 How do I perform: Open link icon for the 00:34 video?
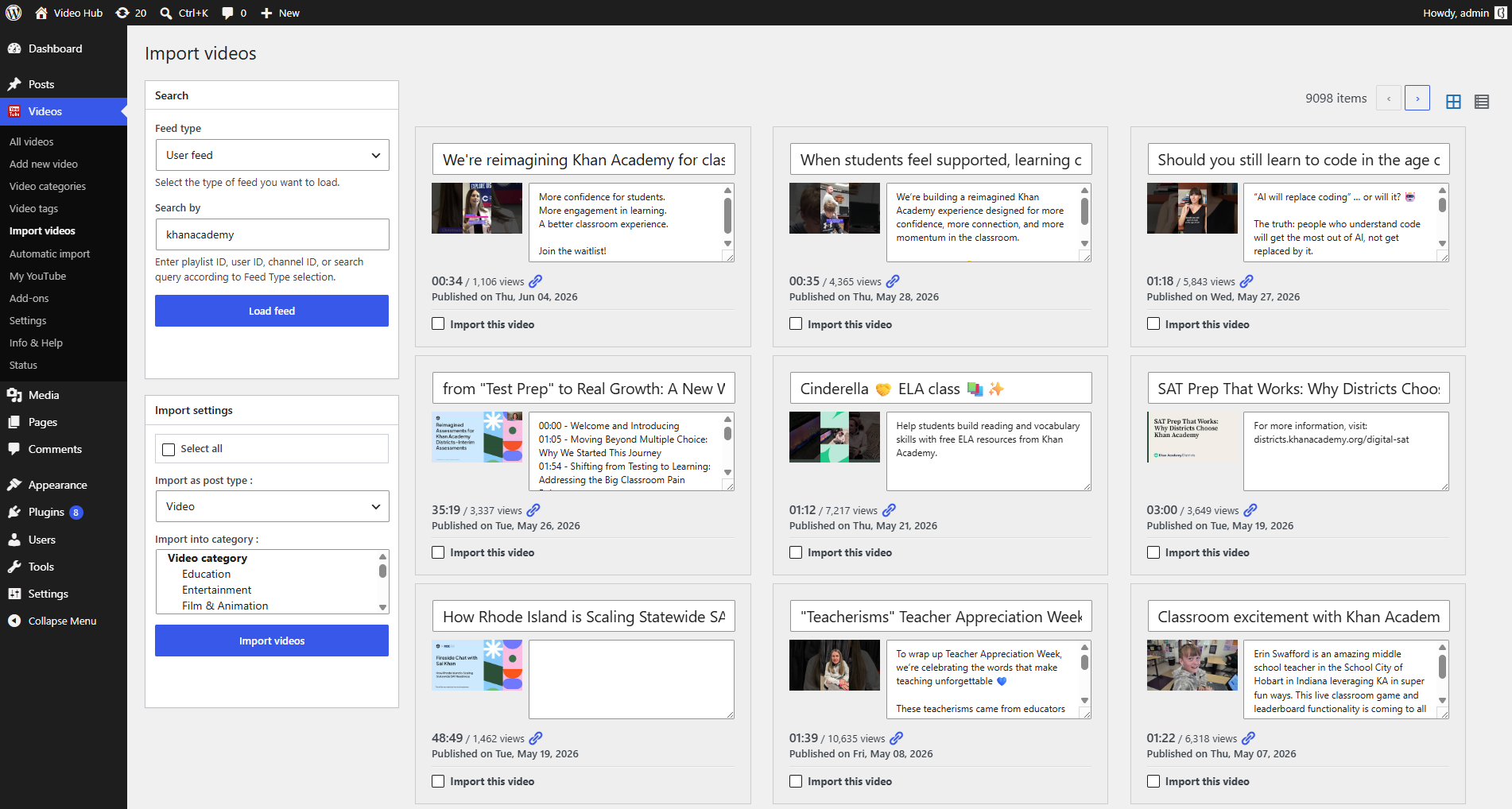(536, 281)
